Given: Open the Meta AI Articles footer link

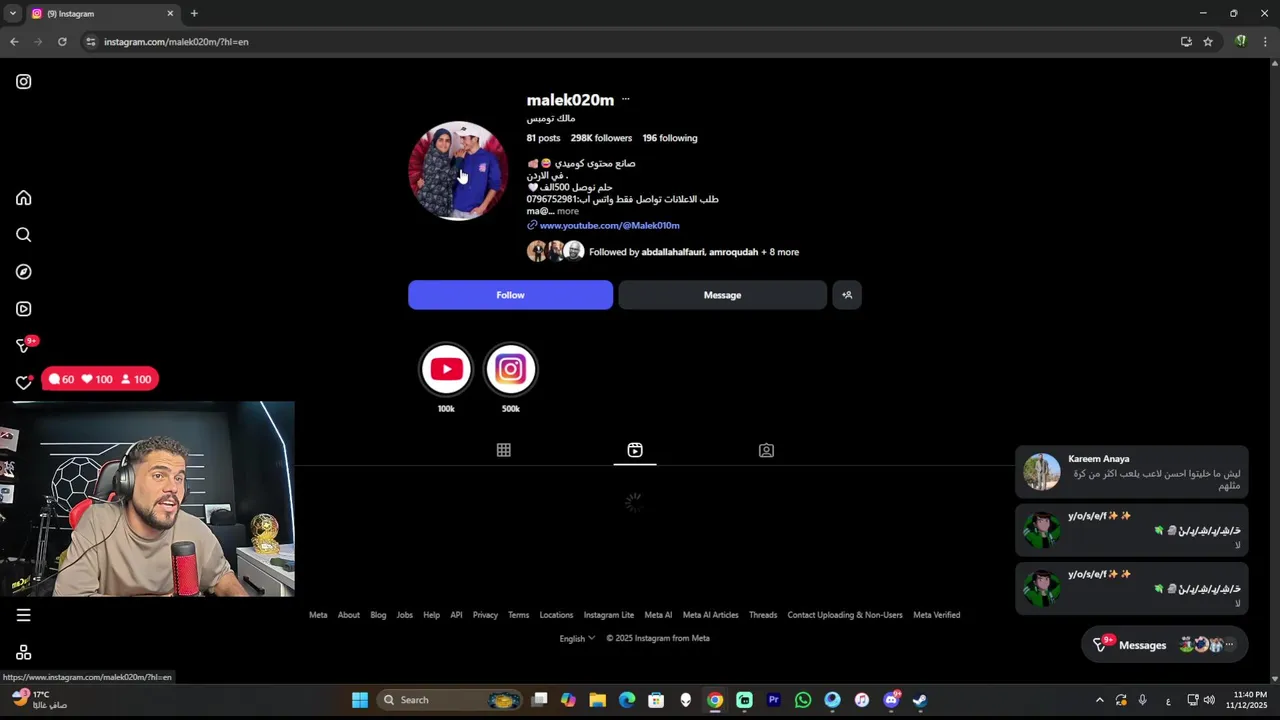Looking at the screenshot, I should point(710,615).
